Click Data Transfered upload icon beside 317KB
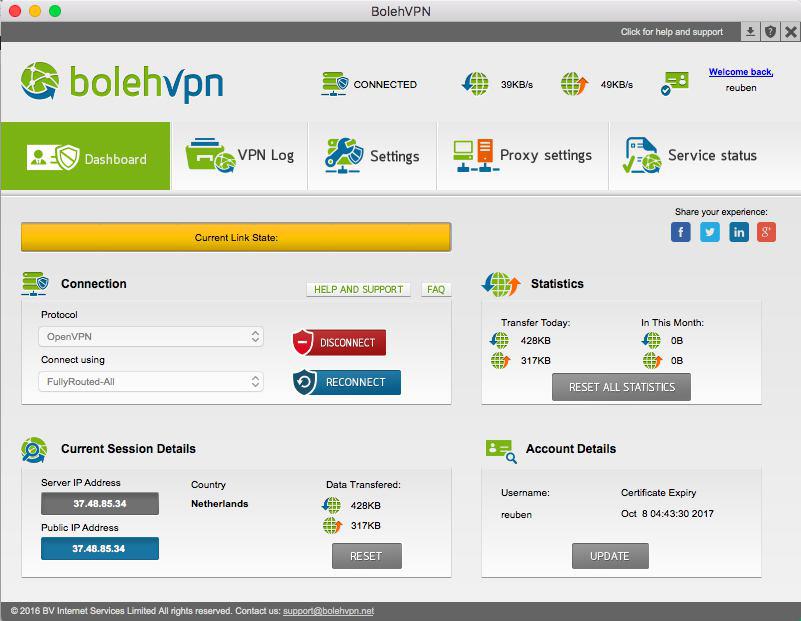Screen dimensions: 801x621 click(x=332, y=525)
